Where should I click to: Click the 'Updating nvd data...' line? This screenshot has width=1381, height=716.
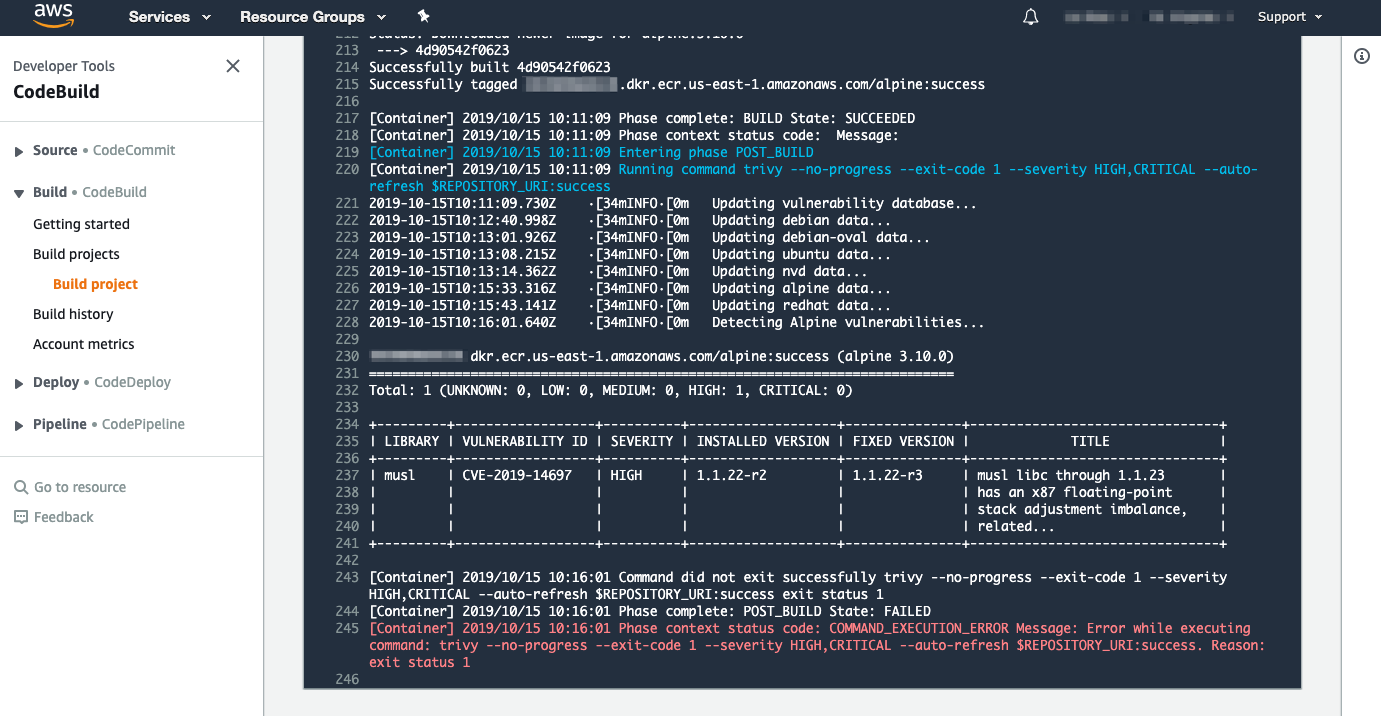pos(618,271)
